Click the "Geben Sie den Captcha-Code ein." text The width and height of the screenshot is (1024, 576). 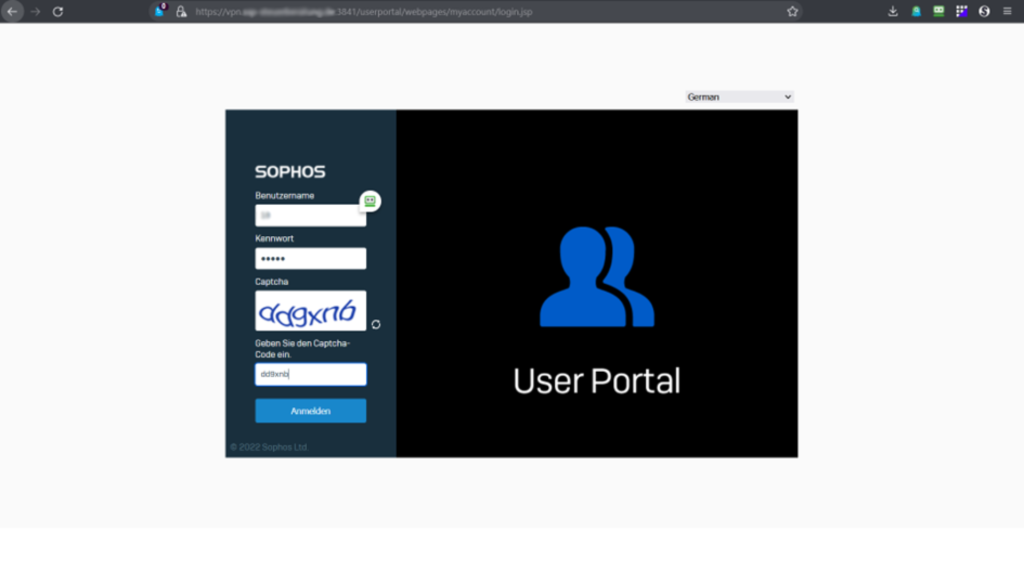(x=302, y=349)
